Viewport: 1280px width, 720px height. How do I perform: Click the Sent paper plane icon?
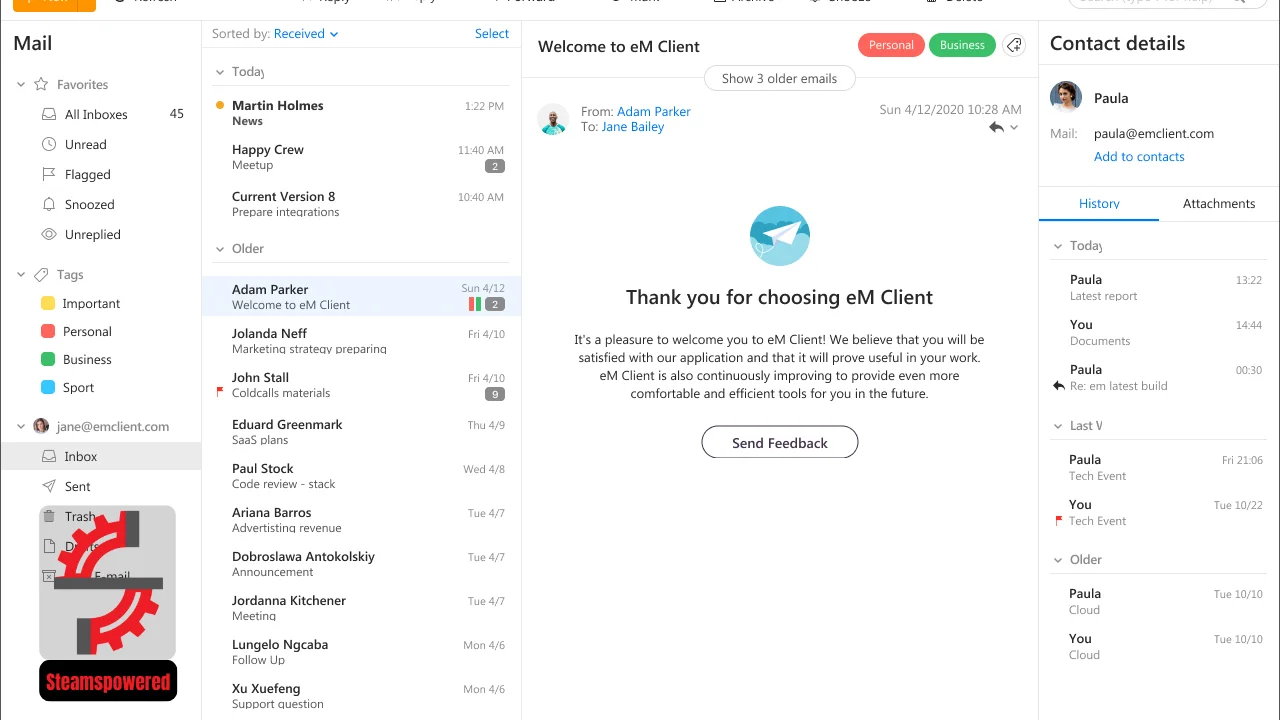pyautogui.click(x=48, y=486)
